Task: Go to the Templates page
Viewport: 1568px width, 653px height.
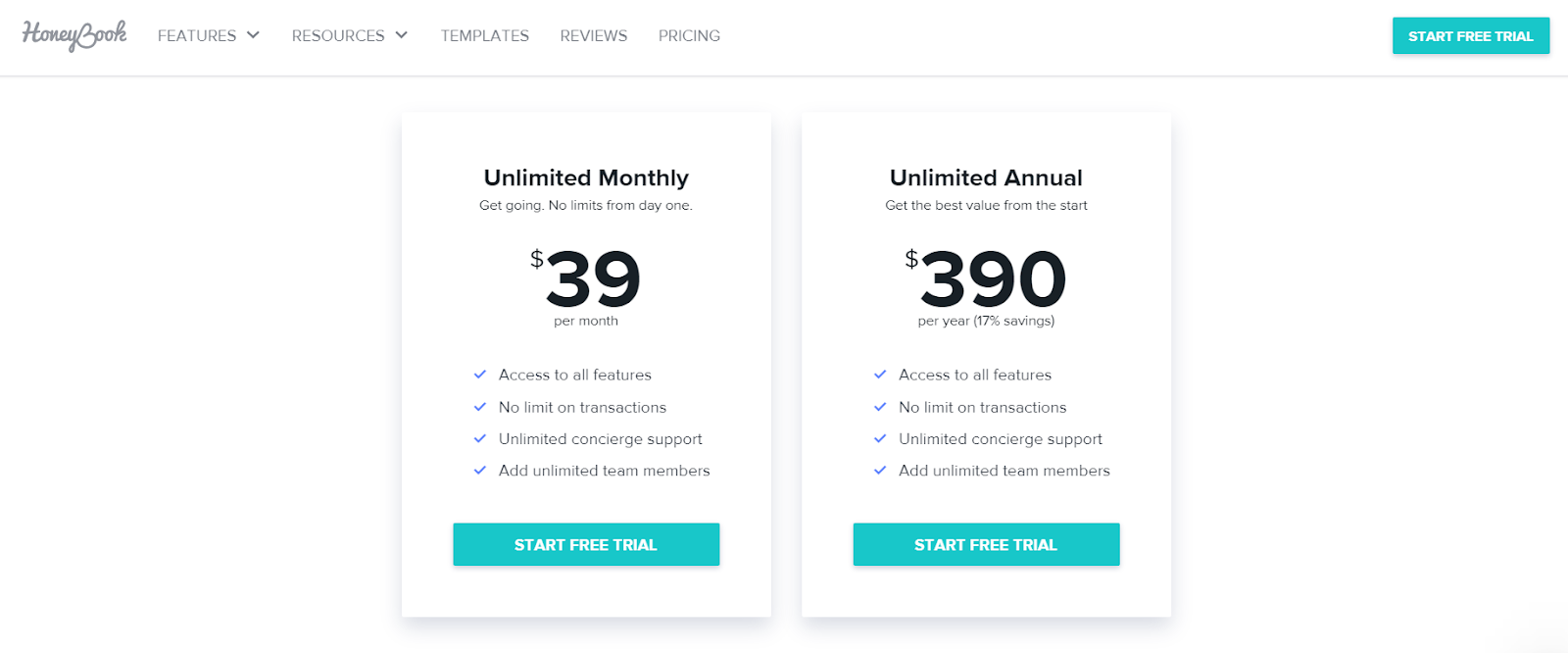Action: pos(485,35)
